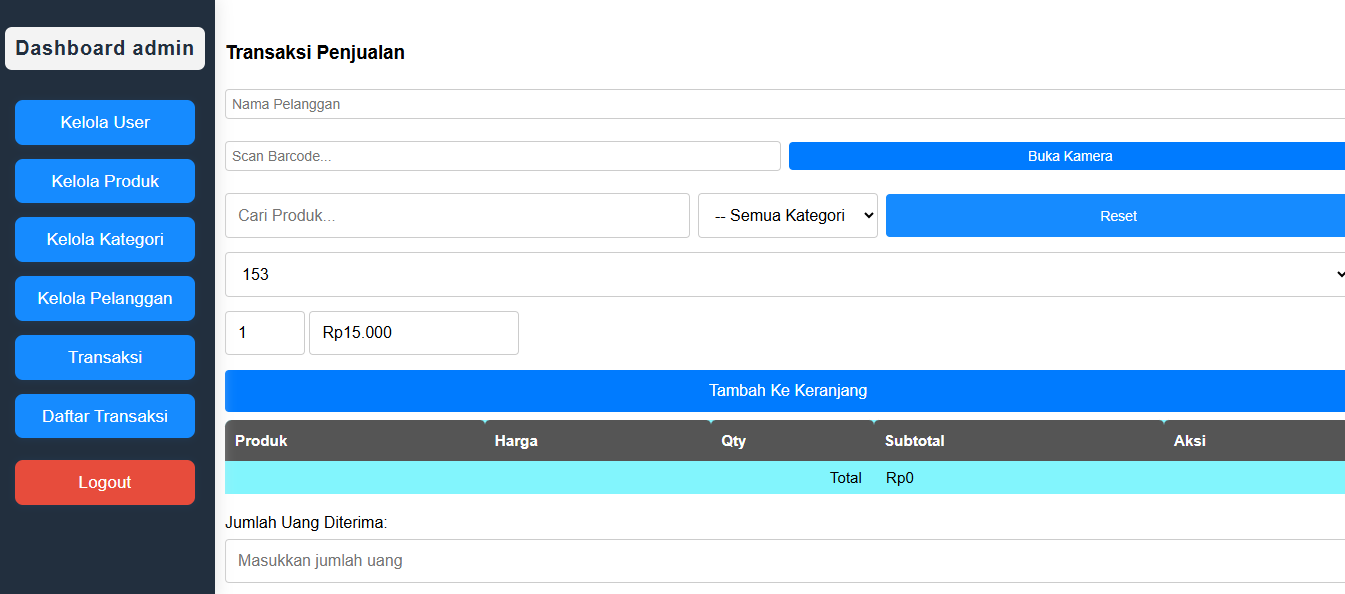This screenshot has height=594, width=1345.
Task: Click the Subtotal column header
Action: pyautogui.click(x=914, y=441)
